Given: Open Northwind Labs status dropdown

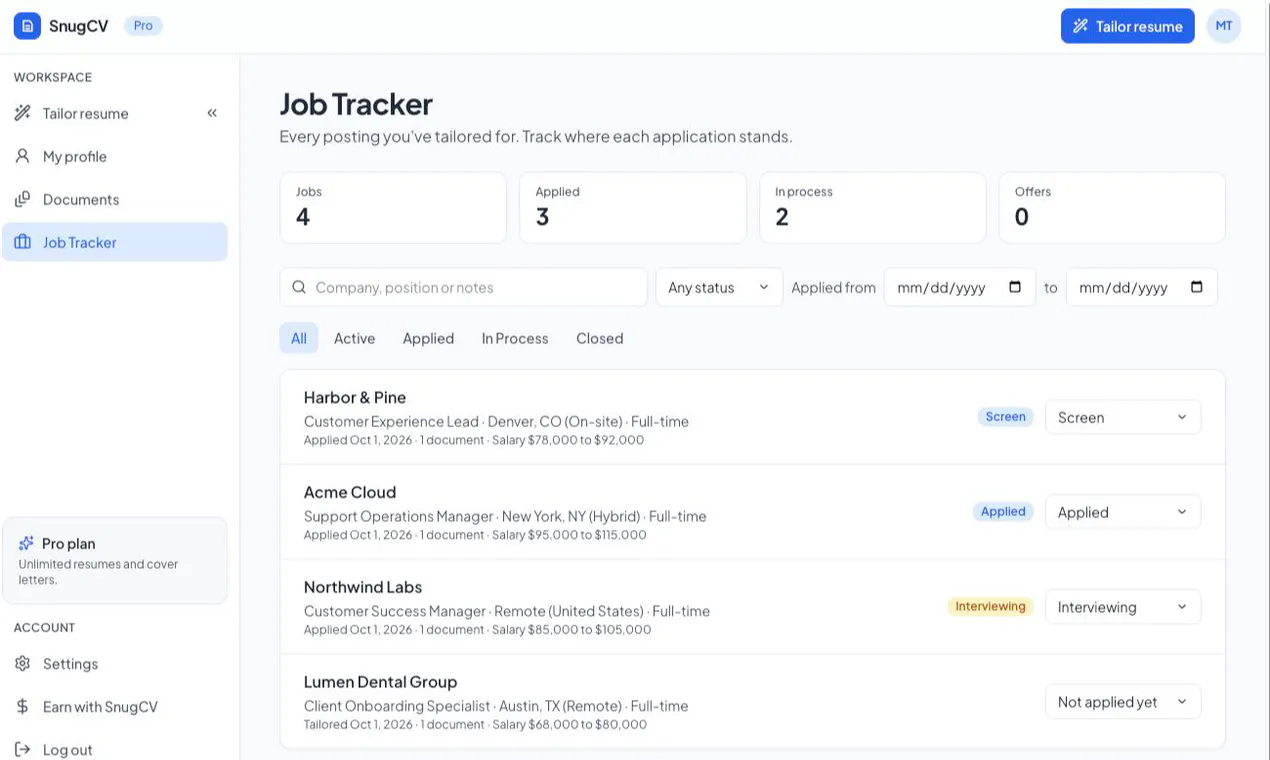Looking at the screenshot, I should pos(1123,607).
